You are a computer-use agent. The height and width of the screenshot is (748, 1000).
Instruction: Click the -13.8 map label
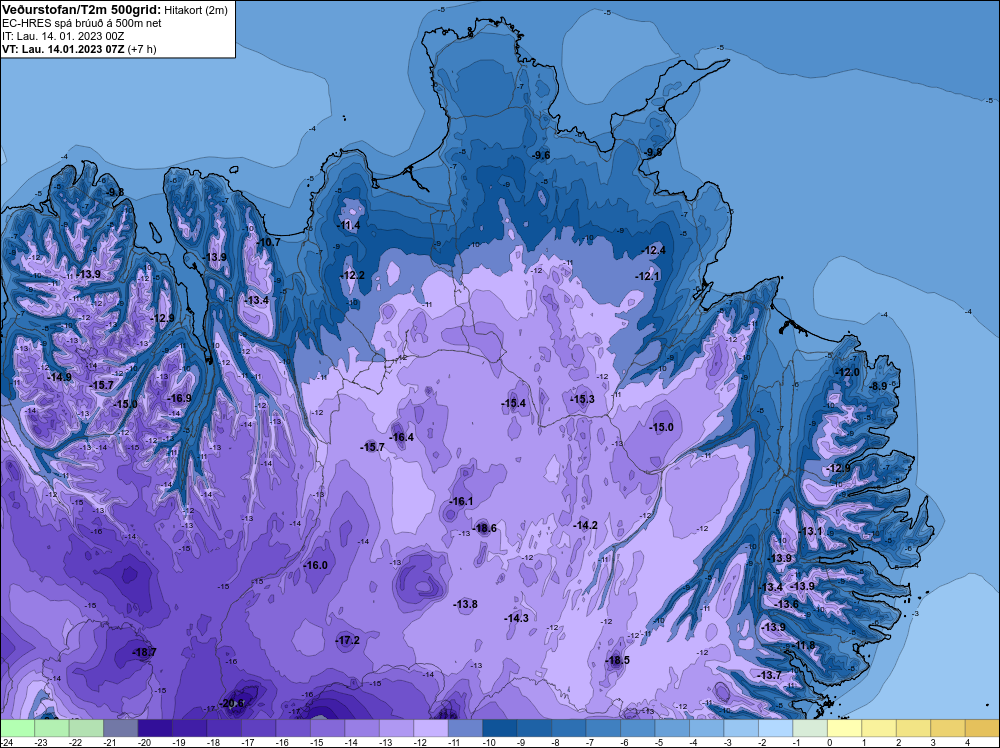click(466, 603)
